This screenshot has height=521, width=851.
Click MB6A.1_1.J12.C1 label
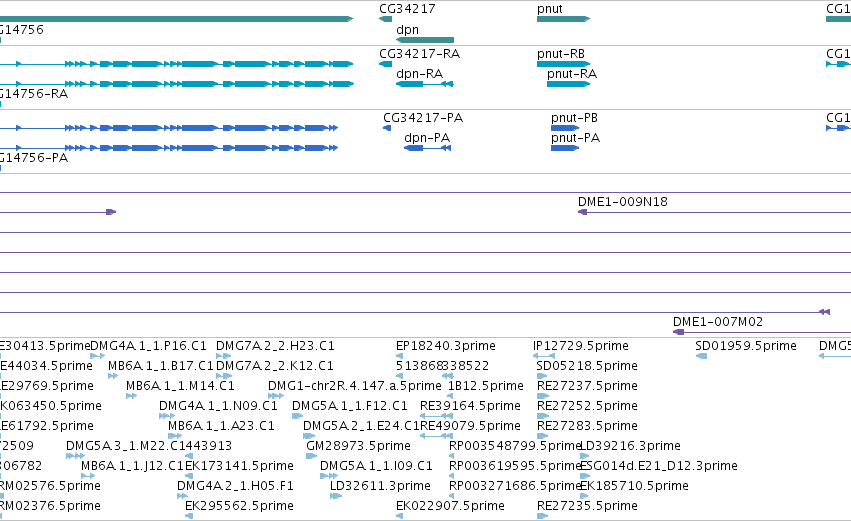[132, 466]
